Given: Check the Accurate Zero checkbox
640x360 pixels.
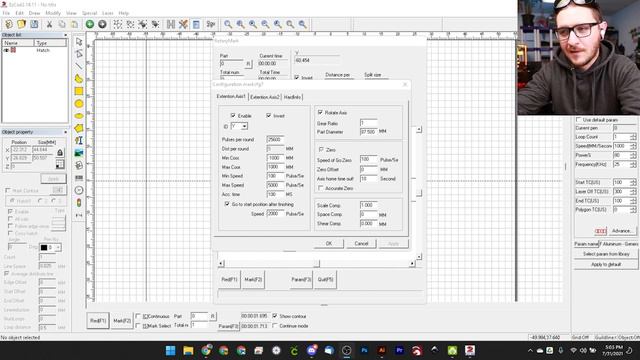Looking at the screenshot, I should pos(321,188).
